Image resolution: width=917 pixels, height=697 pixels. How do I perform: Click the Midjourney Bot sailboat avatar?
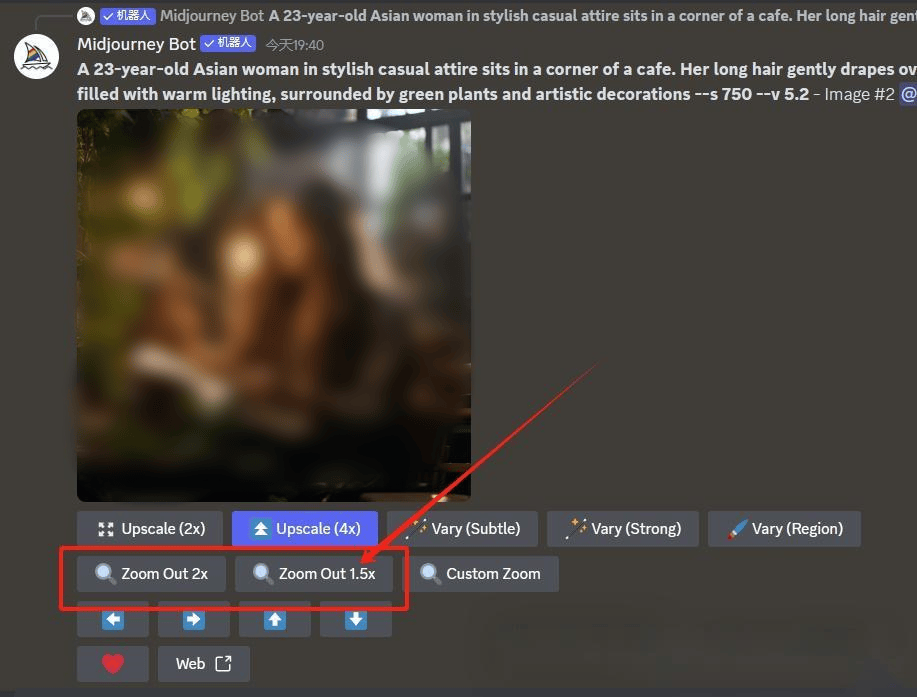click(37, 57)
